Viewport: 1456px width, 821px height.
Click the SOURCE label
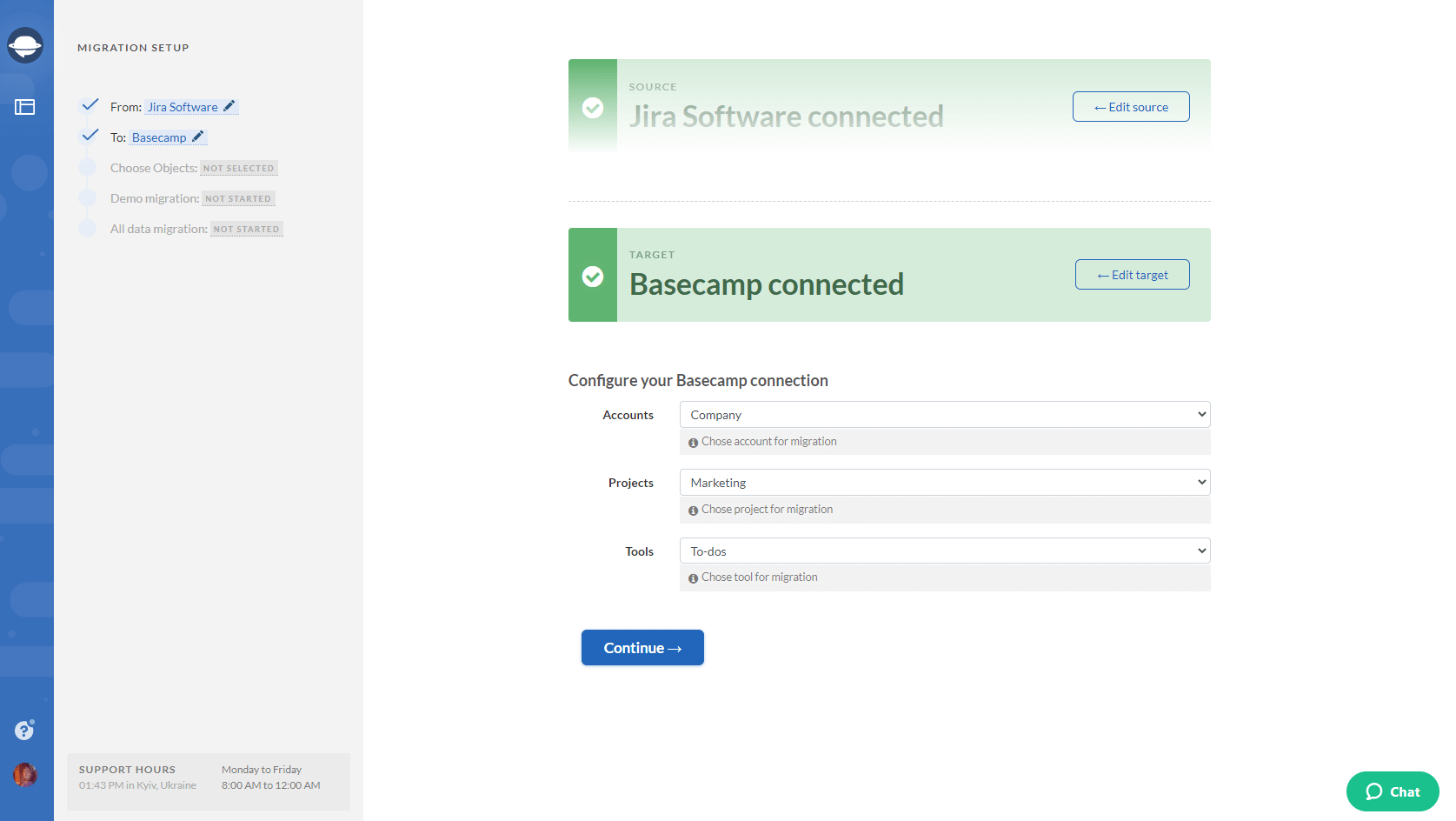point(653,87)
